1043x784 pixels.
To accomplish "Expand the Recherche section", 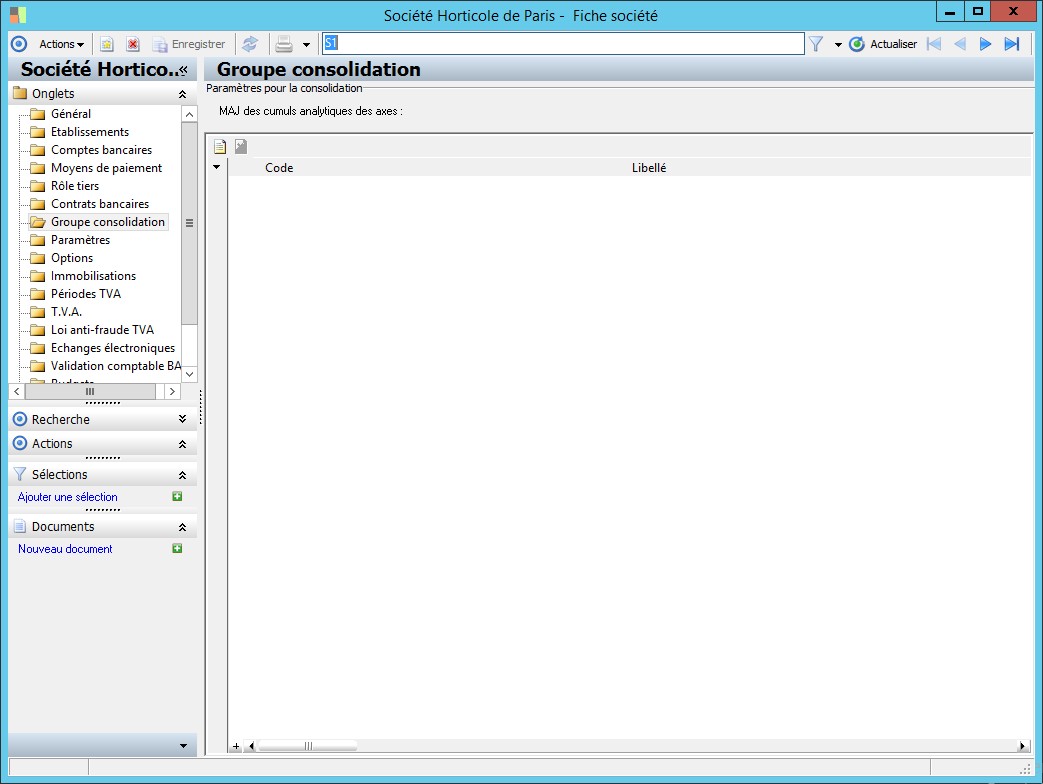I will [182, 419].
